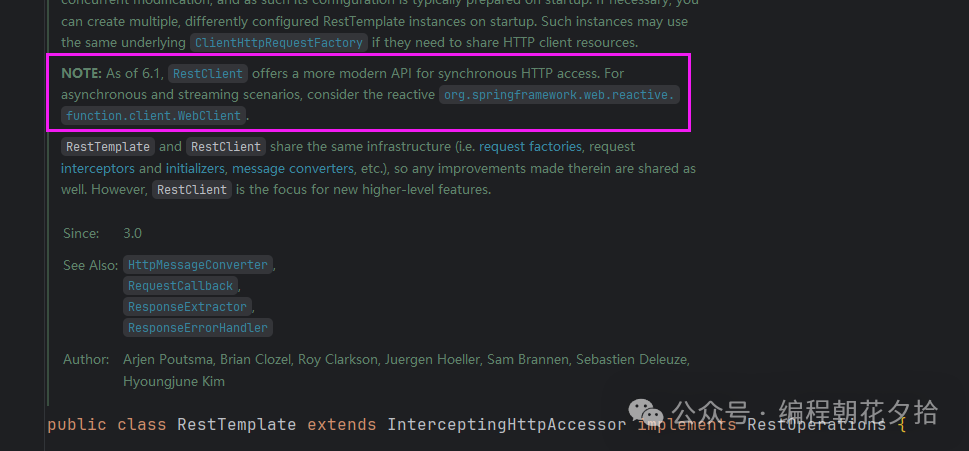Screen dimensions: 969x451
Task: Open RequestCallback in See Also
Action: click(180, 286)
